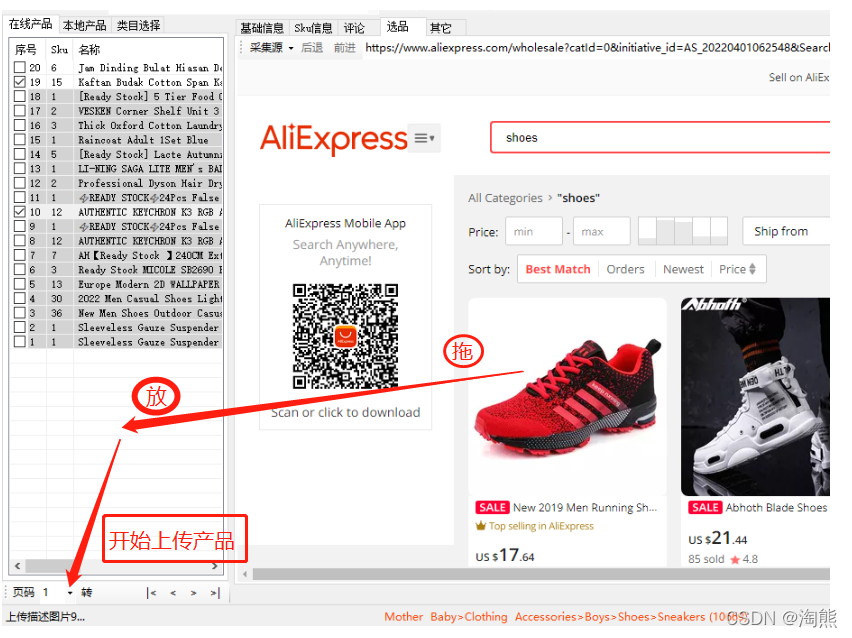The width and height of the screenshot is (852, 638).
Task: Open the 评论 tab
Action: pos(354,28)
